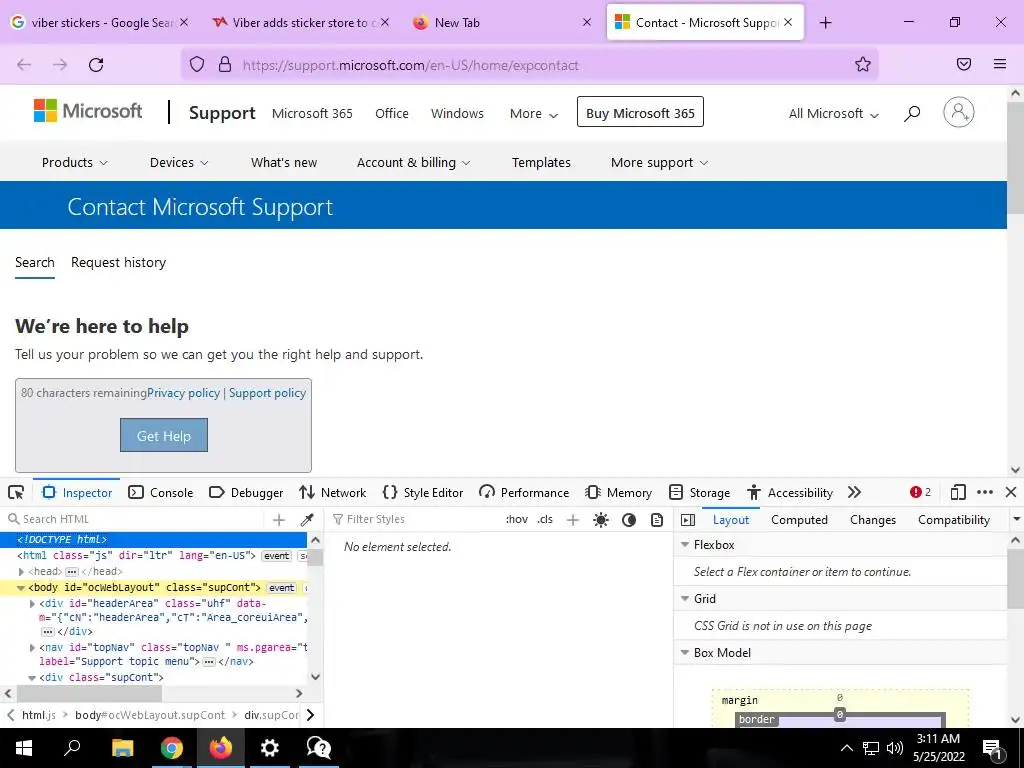Collapse the Grid section
Screen dimensions: 1024x768
tap(685, 598)
